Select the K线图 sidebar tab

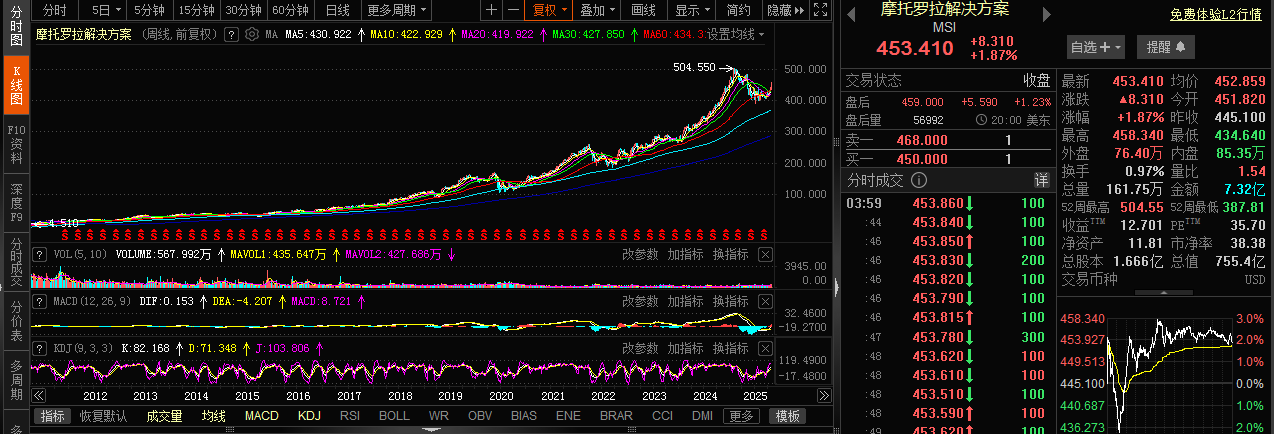[16, 84]
